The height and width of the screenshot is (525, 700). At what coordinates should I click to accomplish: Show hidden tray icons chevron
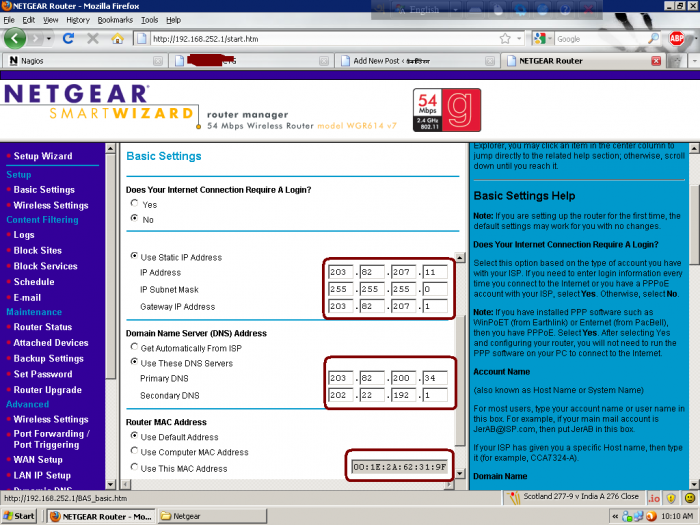pos(615,517)
